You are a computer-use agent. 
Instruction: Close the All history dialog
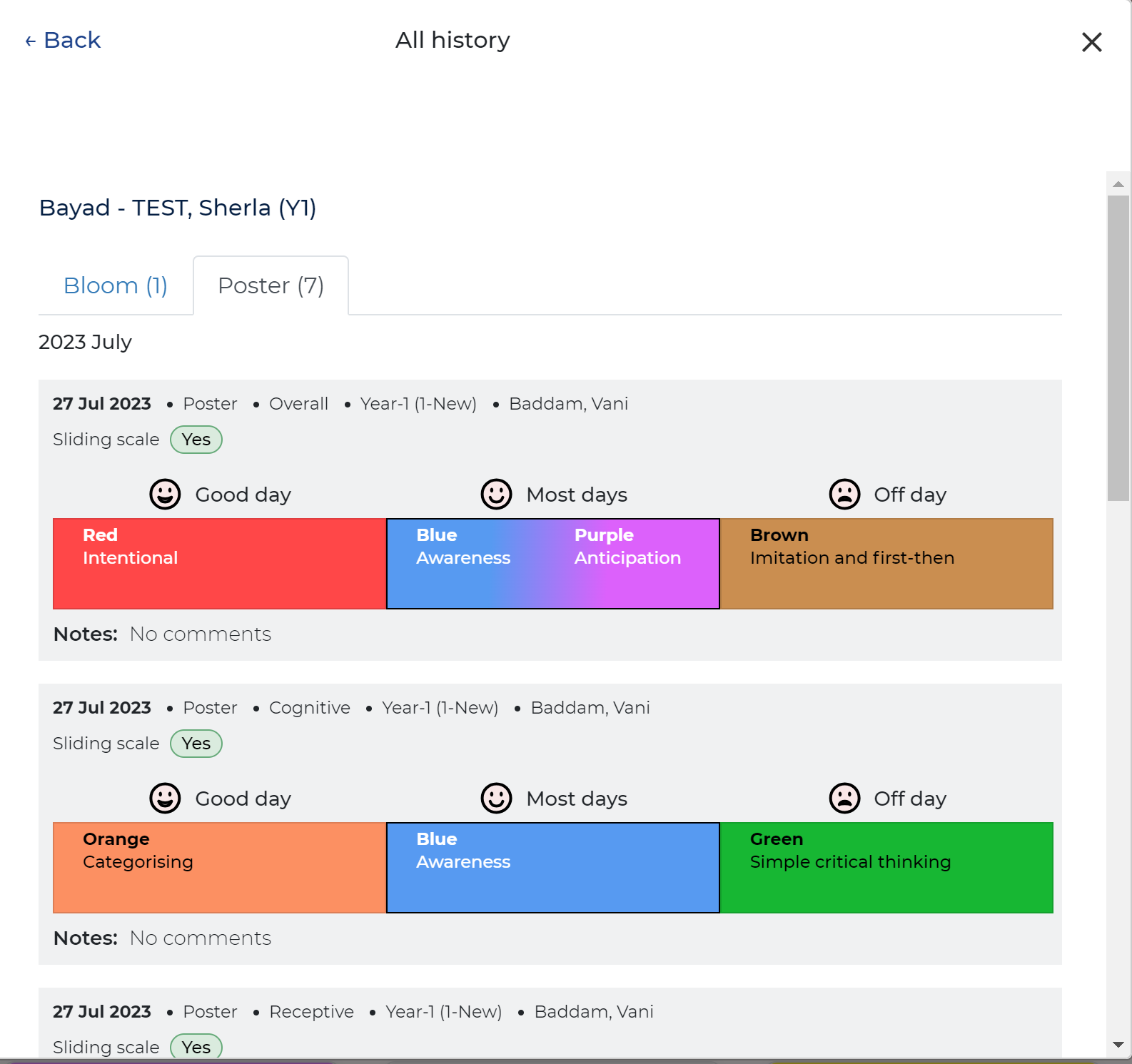(1091, 42)
